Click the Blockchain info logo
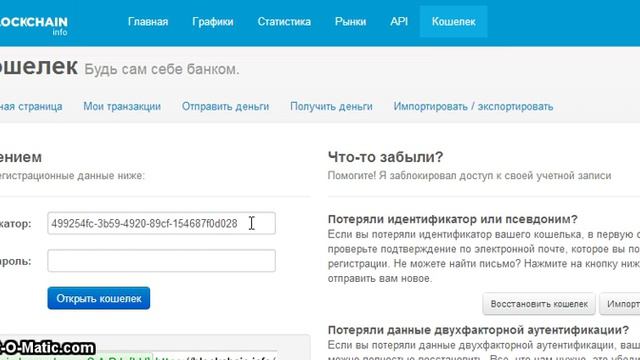This screenshot has width=640, height=360. pyautogui.click(x=34, y=25)
